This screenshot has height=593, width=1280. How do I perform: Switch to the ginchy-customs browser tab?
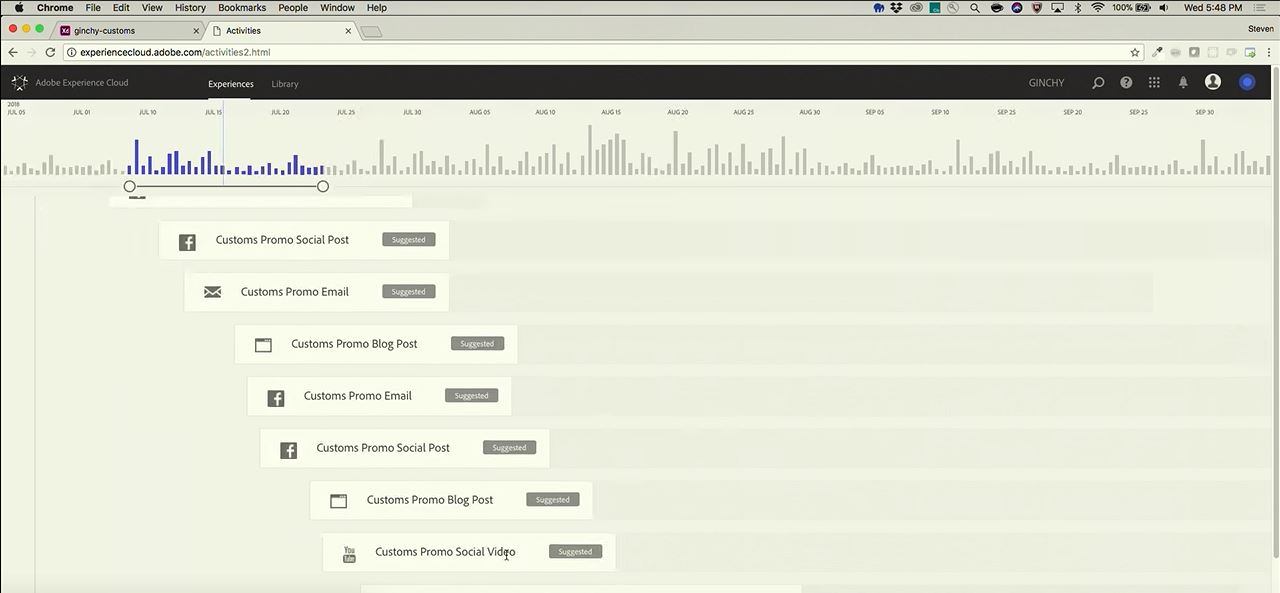(x=125, y=31)
